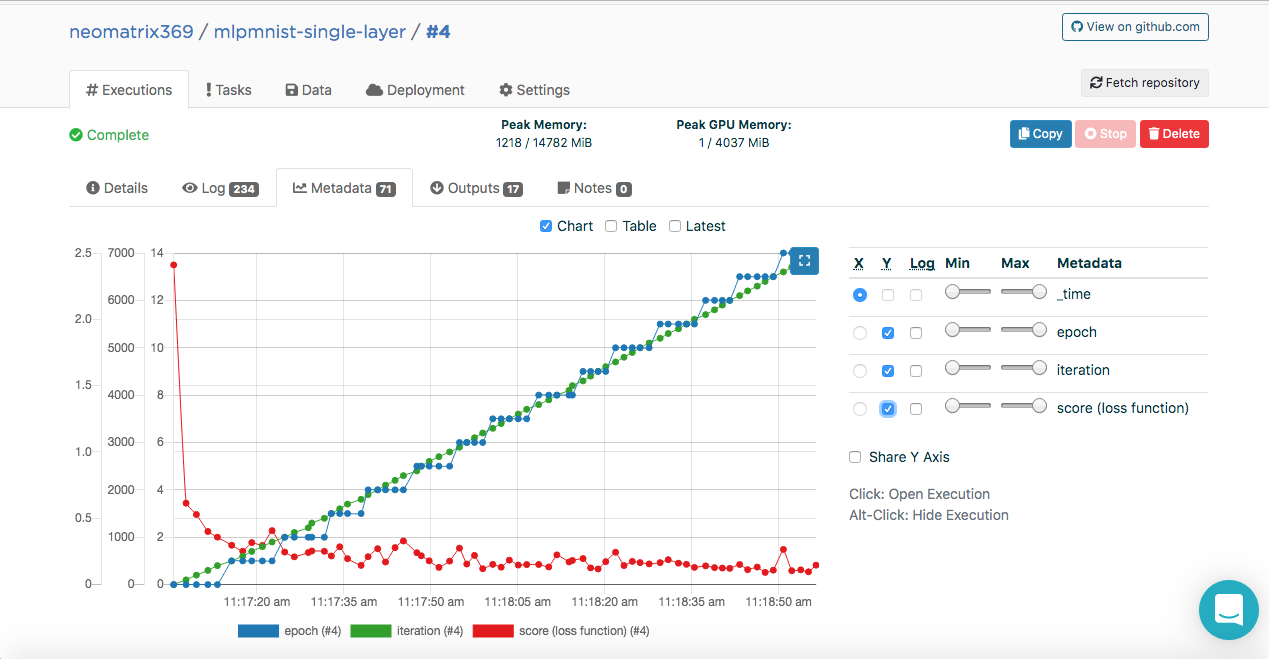Click the Fetch repository button
This screenshot has width=1269, height=659.
(x=1145, y=83)
